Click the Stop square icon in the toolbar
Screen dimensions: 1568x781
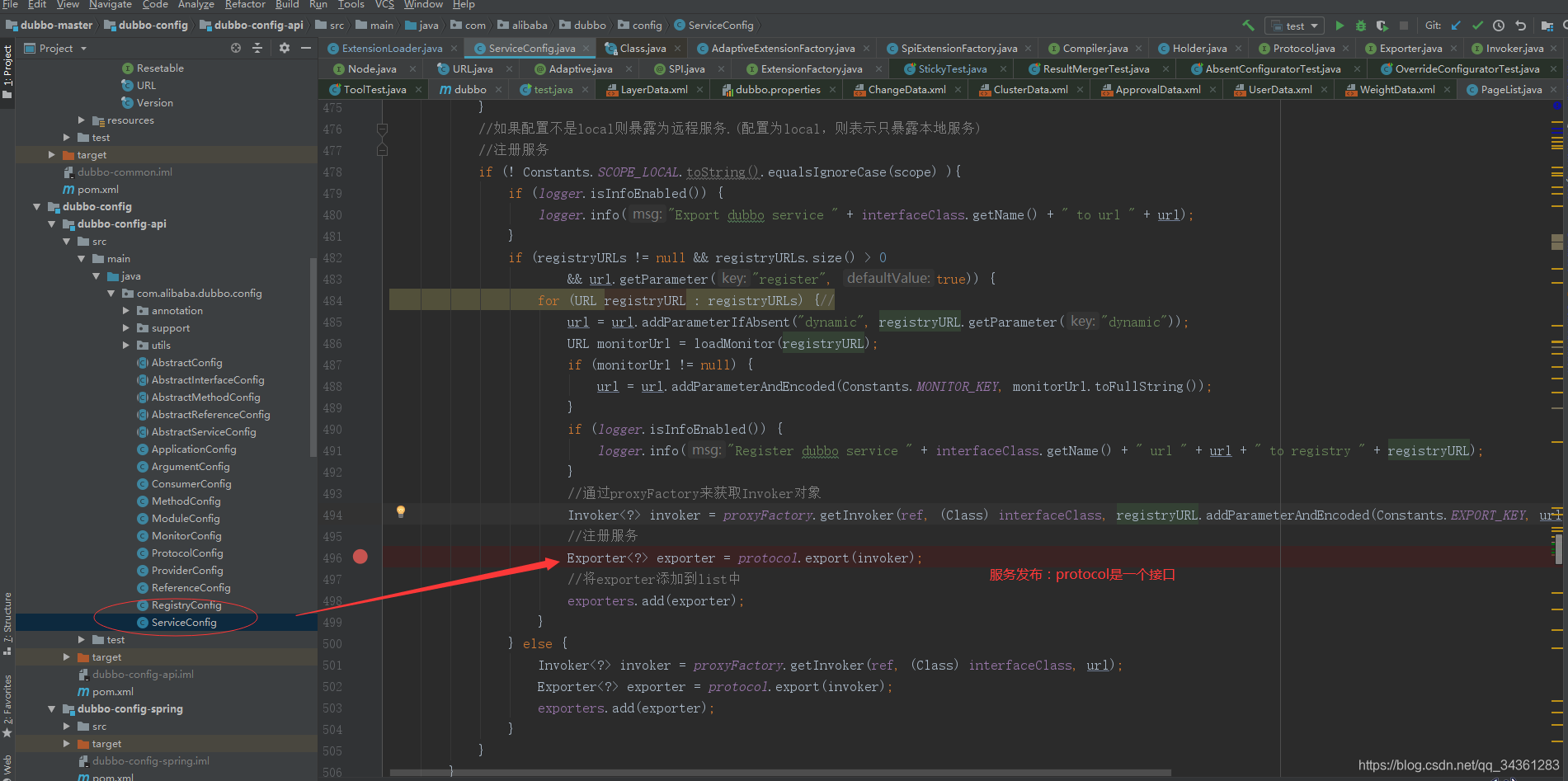point(1404,26)
